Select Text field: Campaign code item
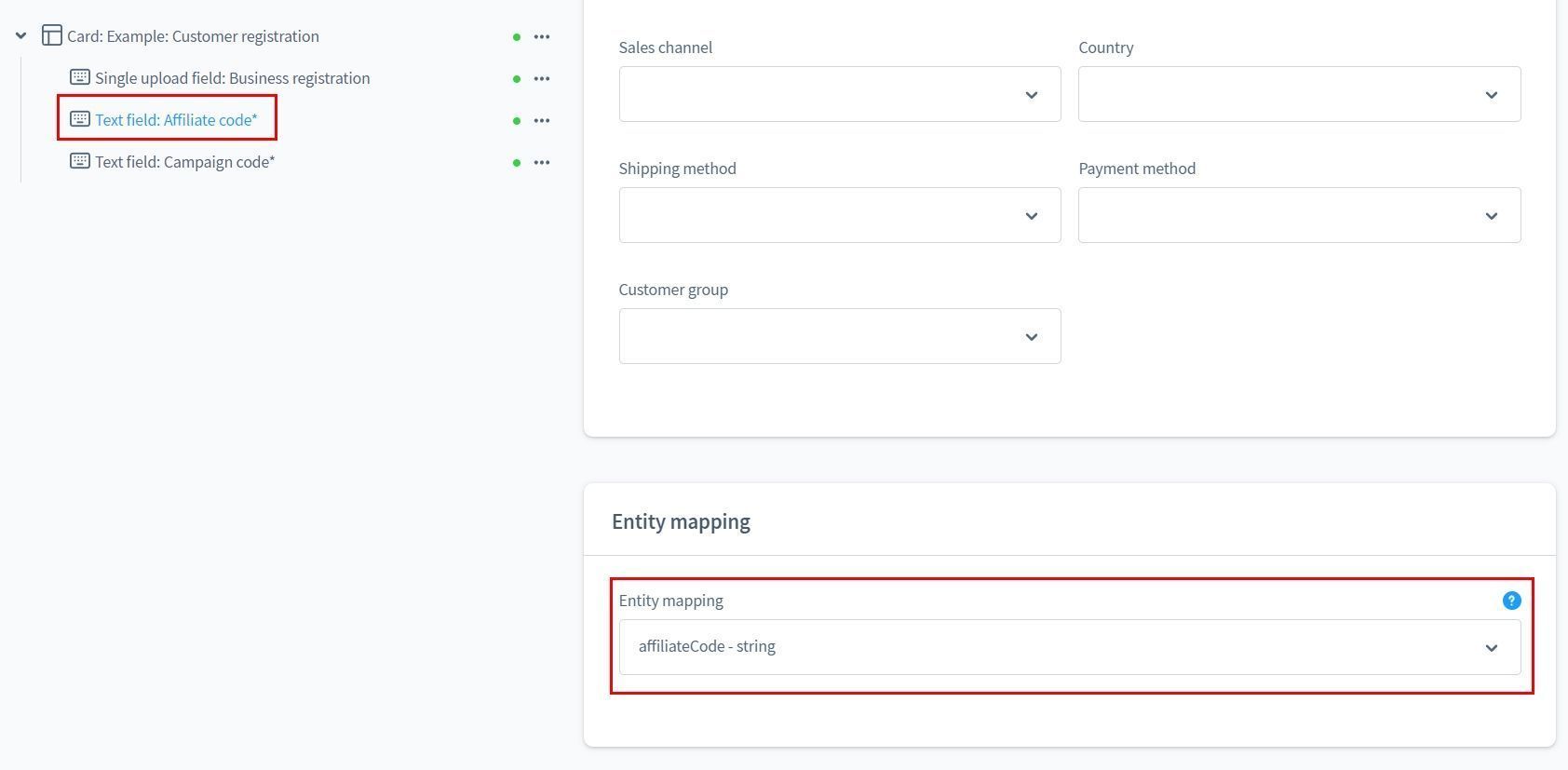The height and width of the screenshot is (770, 1568). tap(184, 162)
